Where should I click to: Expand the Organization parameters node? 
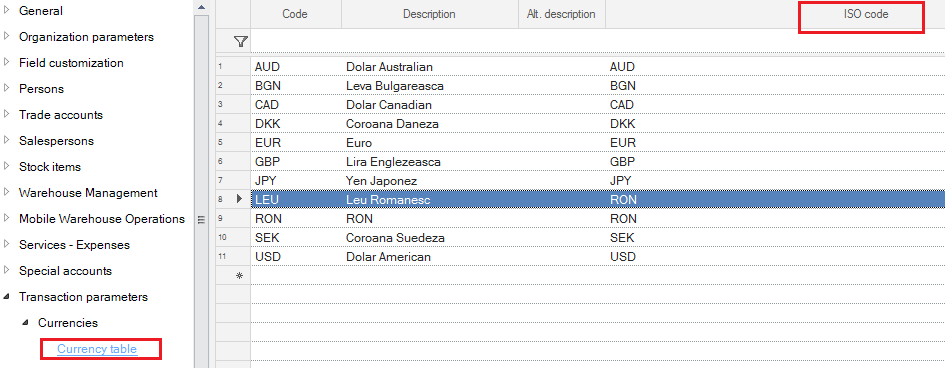pyautogui.click(x=7, y=37)
